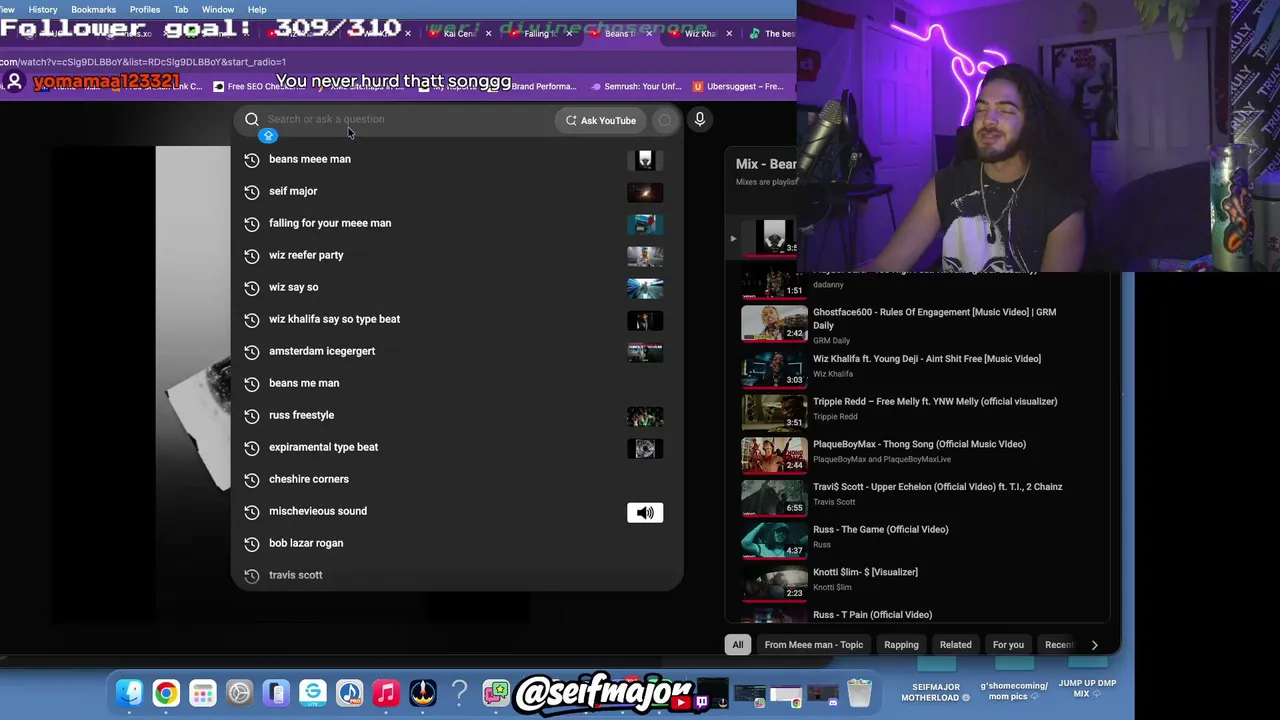Choose 'bob lazar rogan' from suggestions
This screenshot has width=1280, height=720.
[x=457, y=543]
